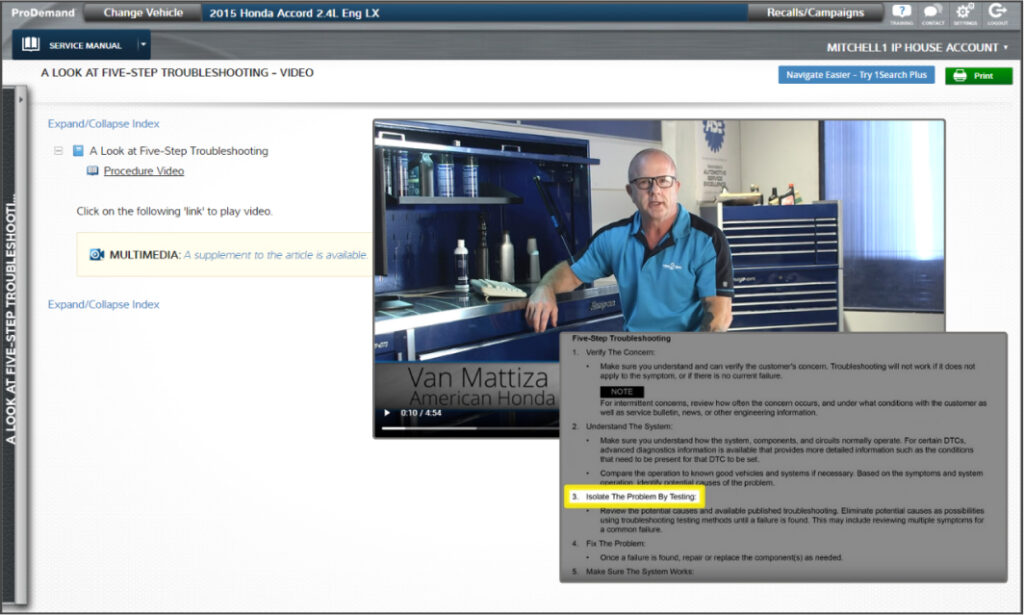Open the Training help icon
The image size is (1024, 615).
(903, 13)
